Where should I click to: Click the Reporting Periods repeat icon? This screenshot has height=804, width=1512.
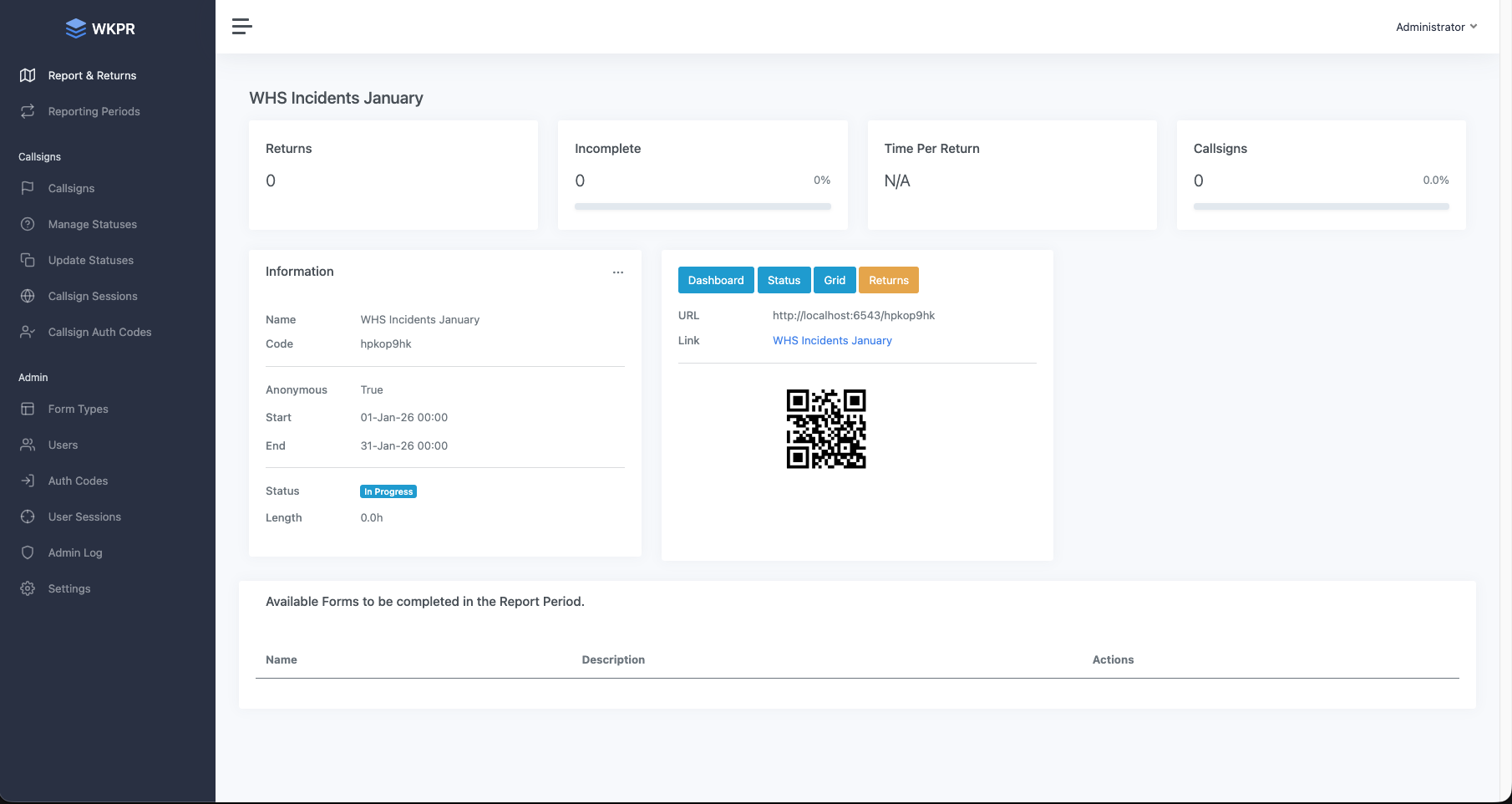click(x=28, y=111)
